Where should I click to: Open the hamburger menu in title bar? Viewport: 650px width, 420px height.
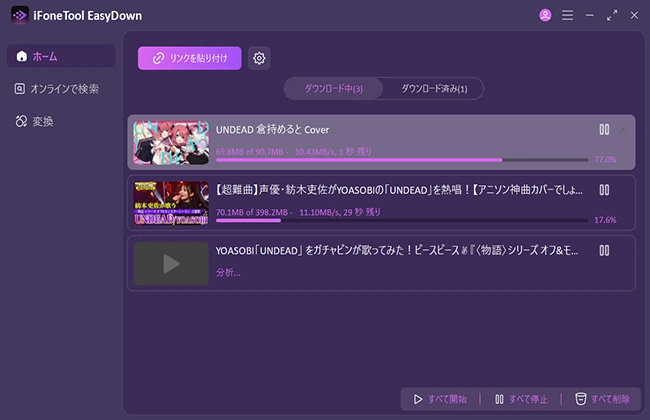568,15
